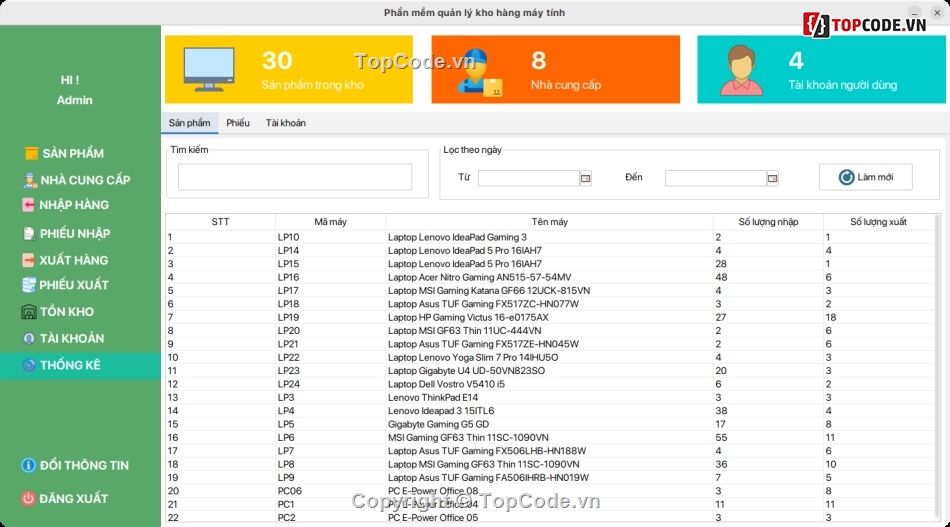
Task: Select row Laptop Asus TUF Gaming FX506LHB-HN188W
Action: [x=550, y=451]
